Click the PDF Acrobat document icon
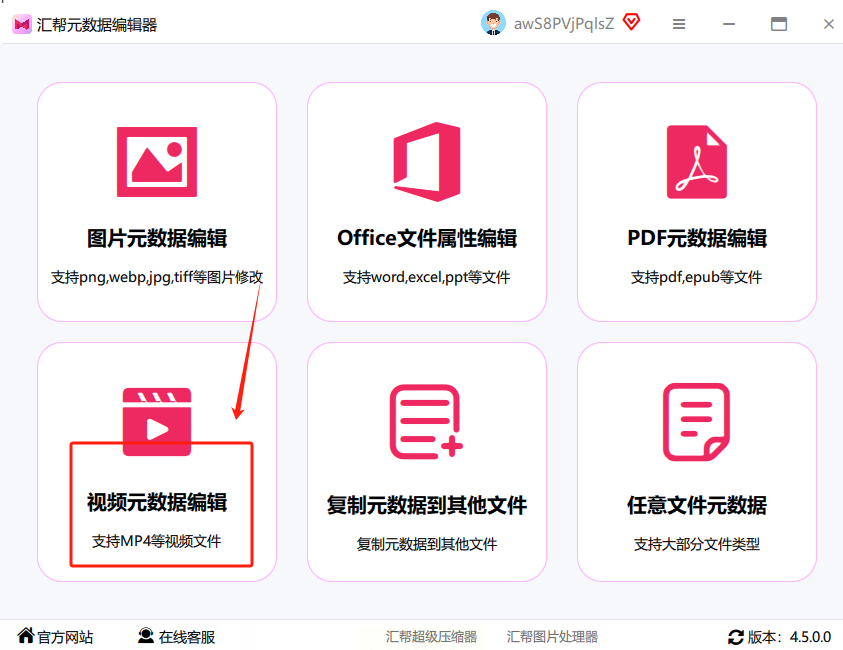This screenshot has width=843, height=650. point(697,162)
